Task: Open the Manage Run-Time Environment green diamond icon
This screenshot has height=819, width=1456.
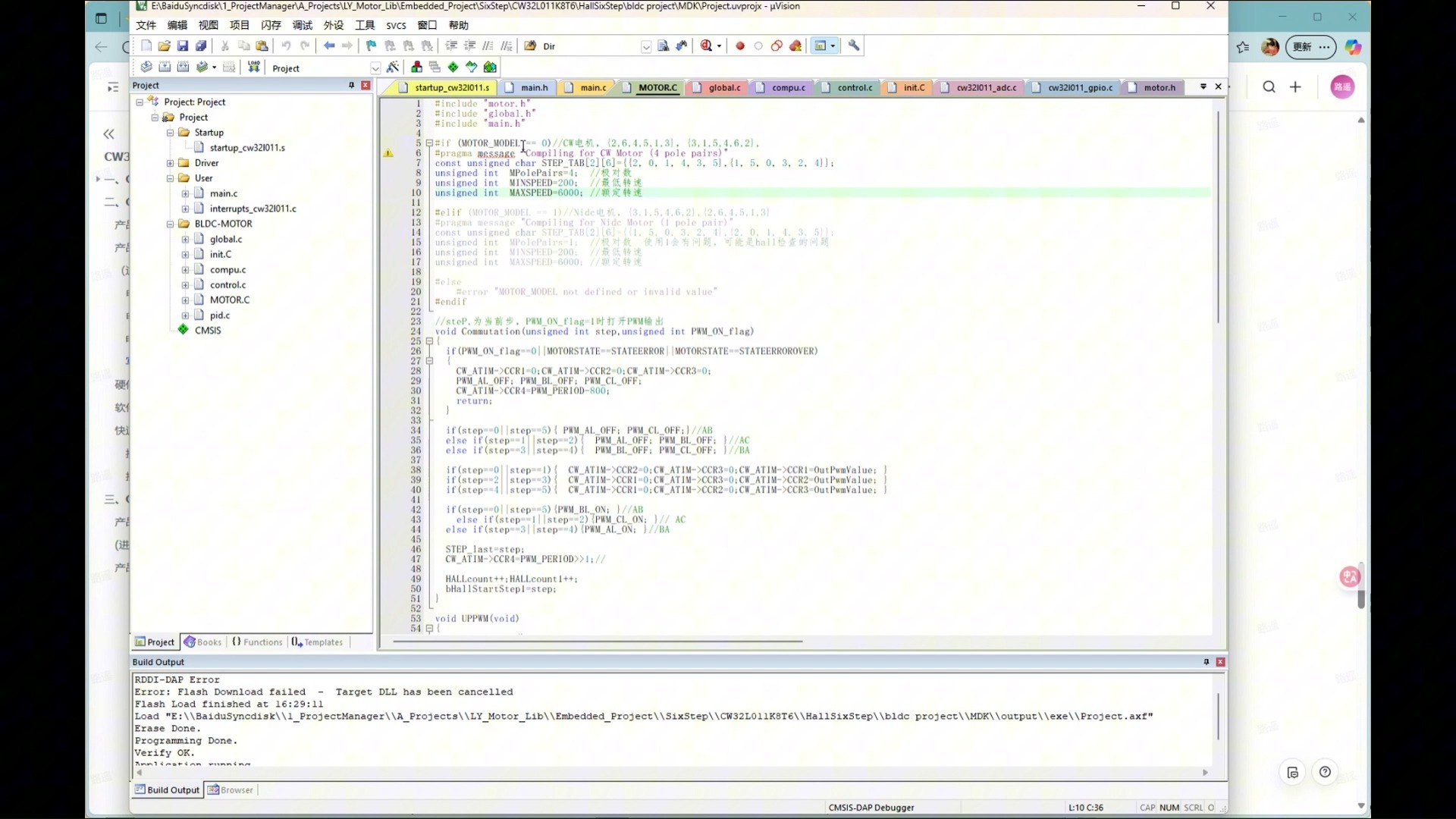Action: point(453,67)
